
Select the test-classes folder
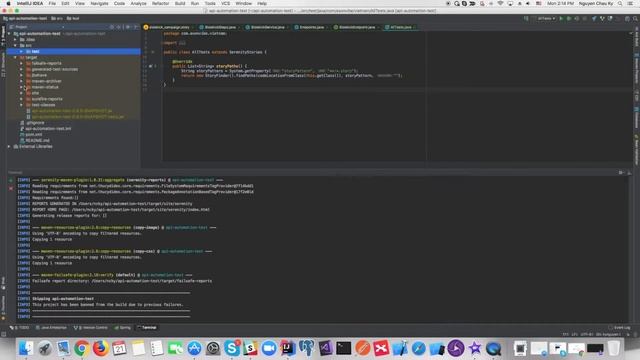point(41,105)
